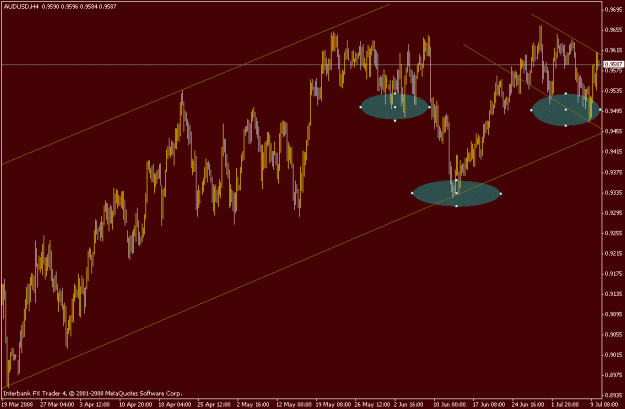This screenshot has height=409, width=625.
Task: Click the 12 May 00:00 time label
Action: pyautogui.click(x=292, y=405)
